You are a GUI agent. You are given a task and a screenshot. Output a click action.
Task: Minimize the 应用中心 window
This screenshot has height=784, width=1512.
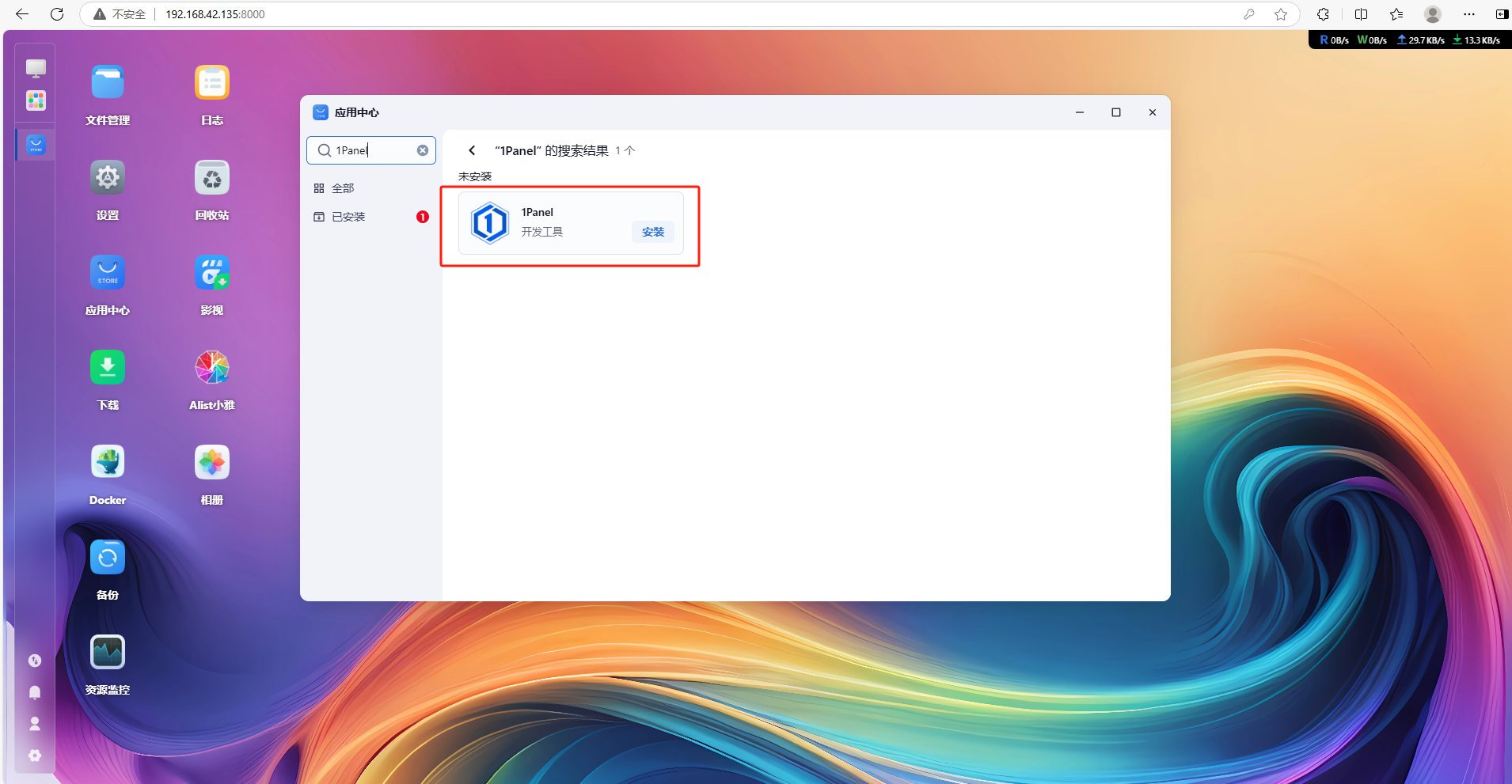(1080, 112)
